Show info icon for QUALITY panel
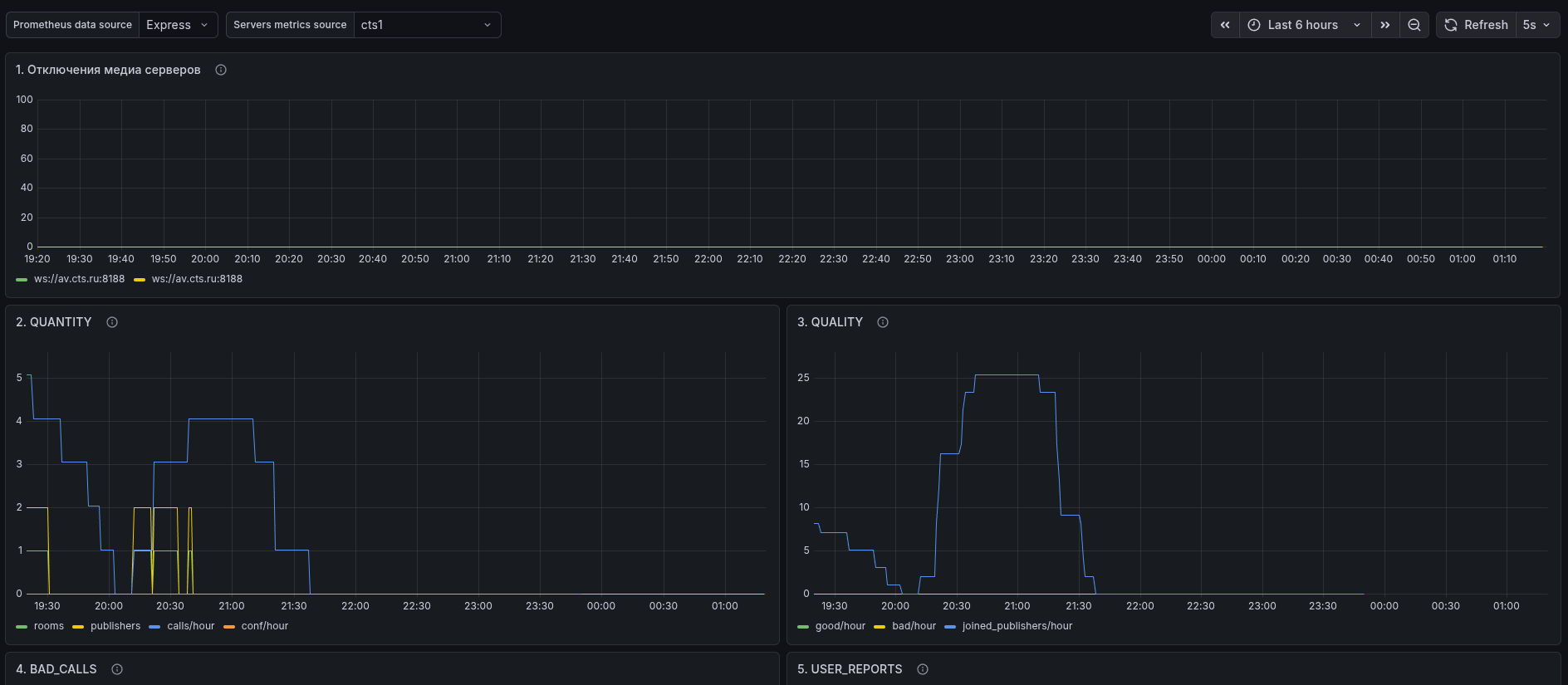This screenshot has width=1568, height=685. coord(883,322)
